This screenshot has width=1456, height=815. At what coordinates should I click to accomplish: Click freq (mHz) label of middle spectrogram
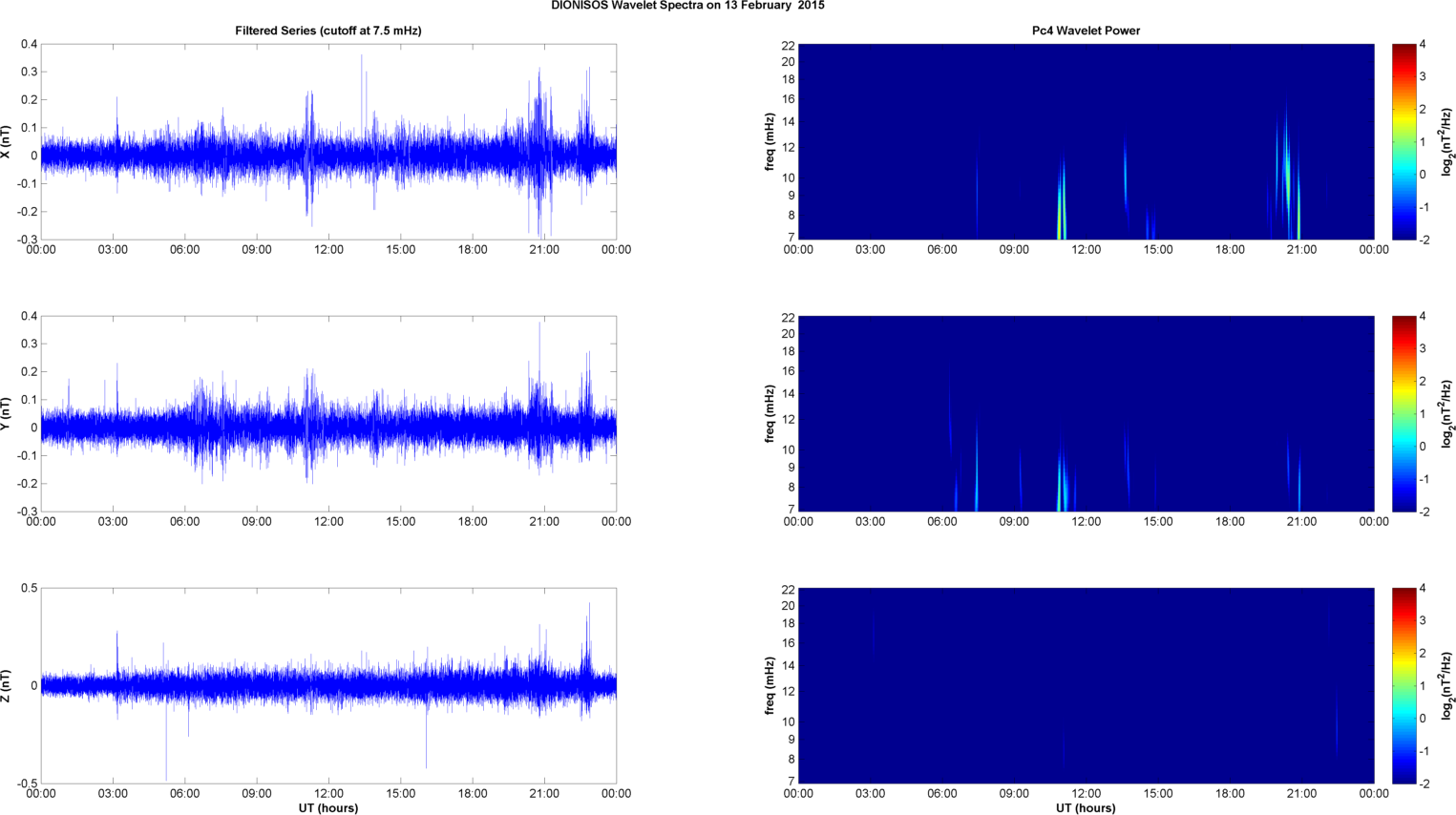tap(770, 413)
